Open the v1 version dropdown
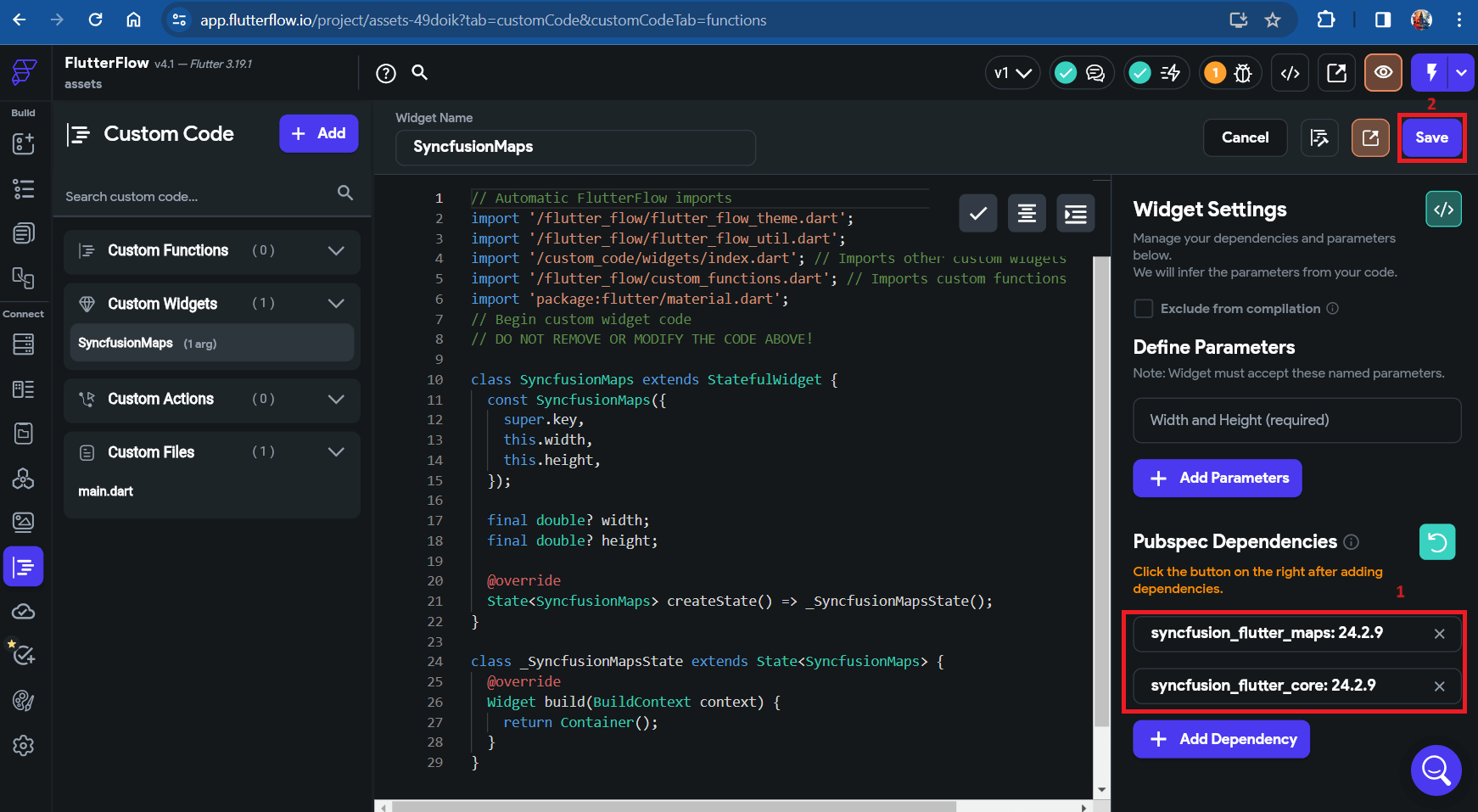This screenshot has width=1478, height=812. click(1012, 73)
